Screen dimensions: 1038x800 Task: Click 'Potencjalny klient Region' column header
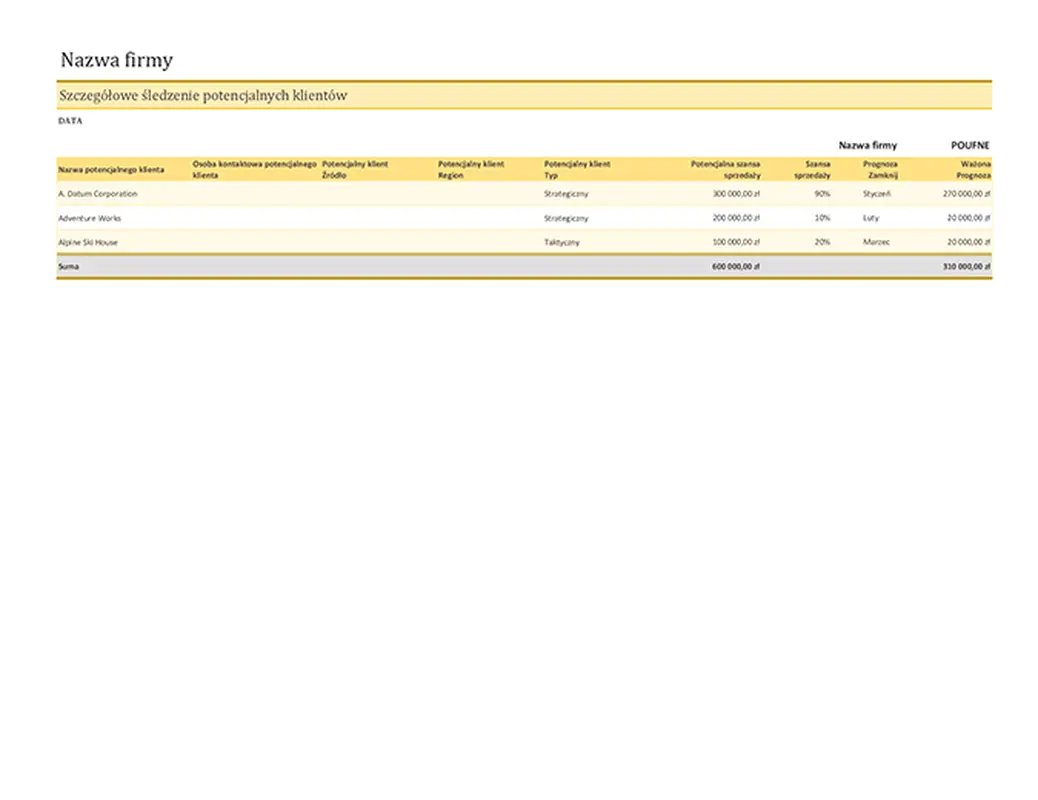click(x=471, y=169)
